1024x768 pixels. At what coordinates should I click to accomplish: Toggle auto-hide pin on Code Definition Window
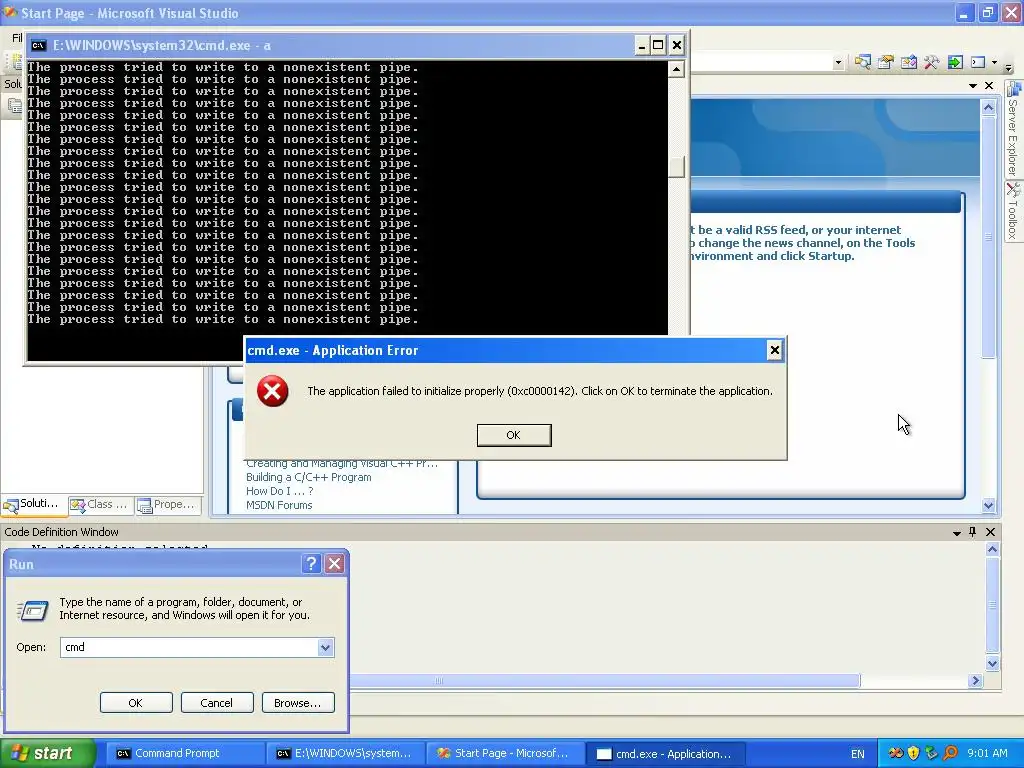point(972,532)
